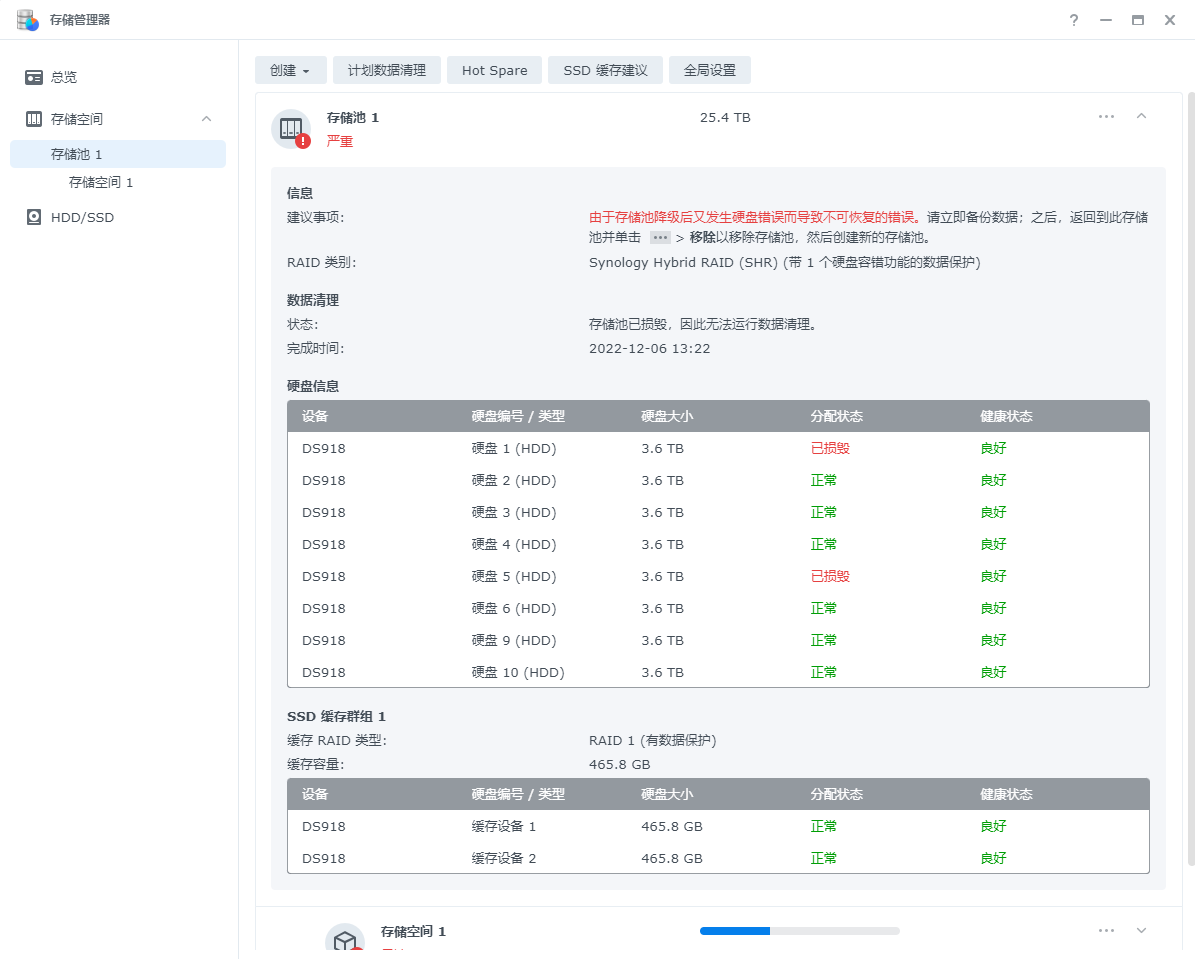
Task: Open 全局设置 global settings
Action: 709,70
